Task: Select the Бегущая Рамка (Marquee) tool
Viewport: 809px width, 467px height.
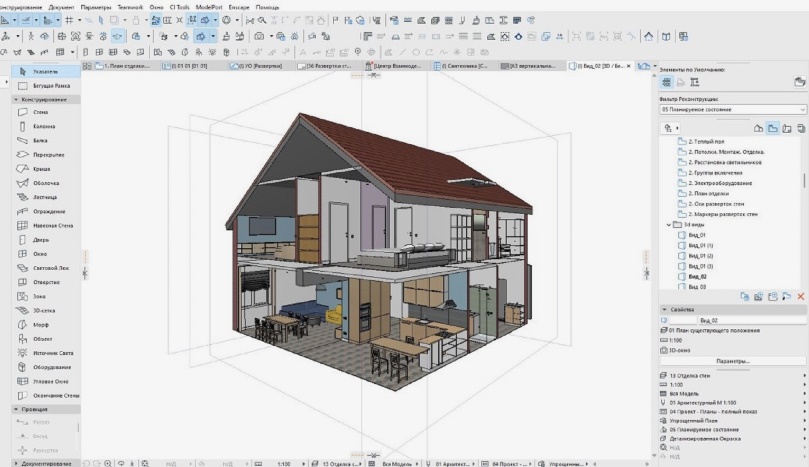Action: (x=45, y=86)
